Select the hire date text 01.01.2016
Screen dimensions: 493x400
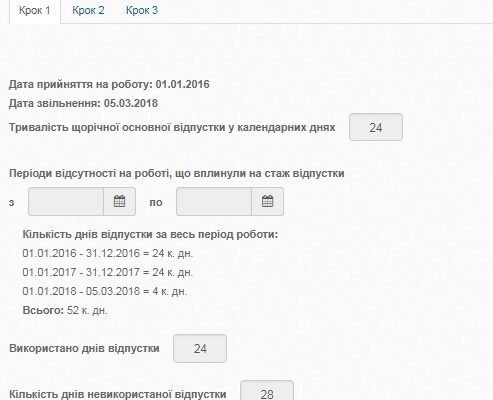pyautogui.click(x=183, y=84)
